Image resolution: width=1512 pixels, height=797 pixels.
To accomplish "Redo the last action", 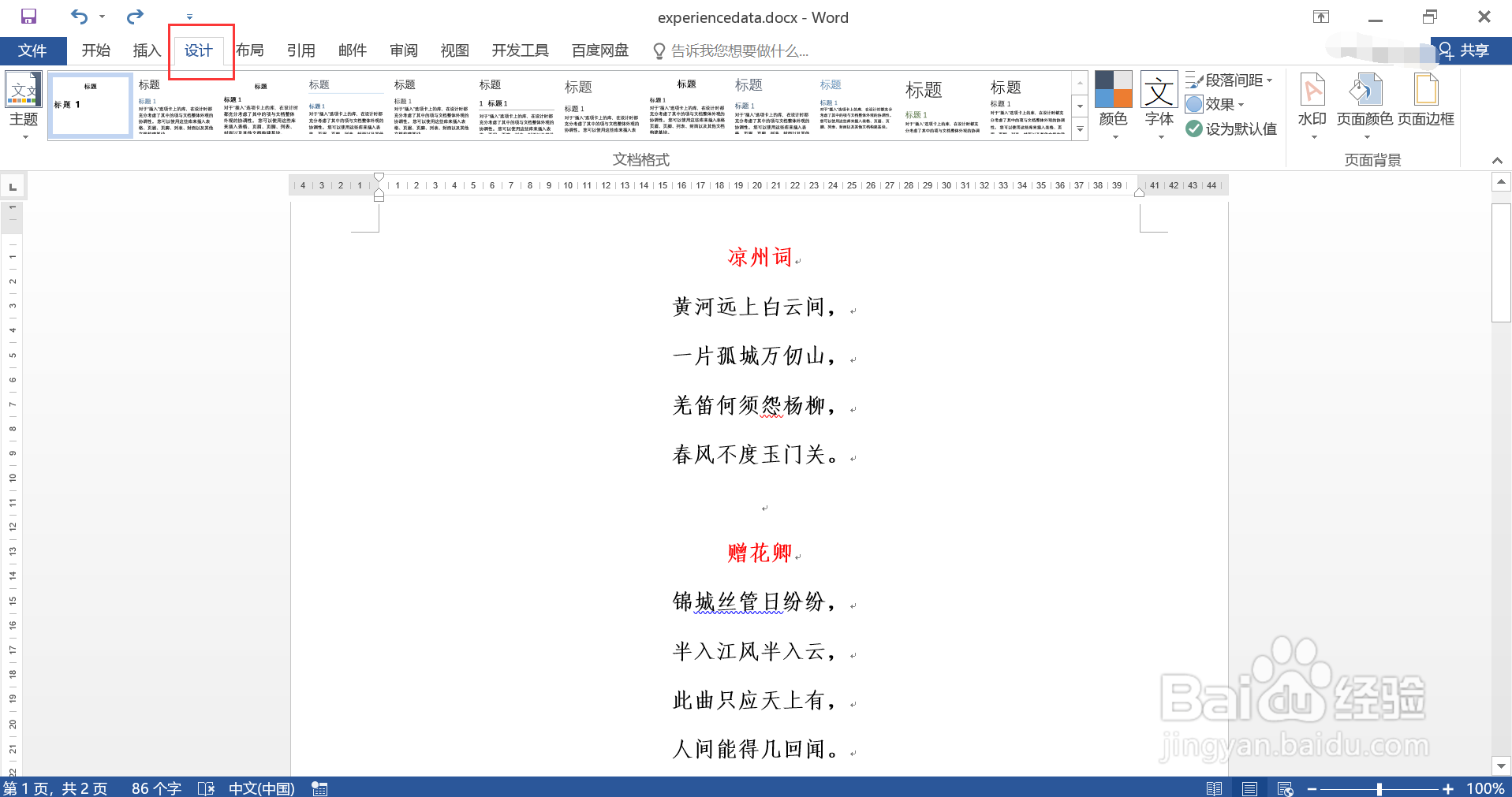I will click(134, 16).
